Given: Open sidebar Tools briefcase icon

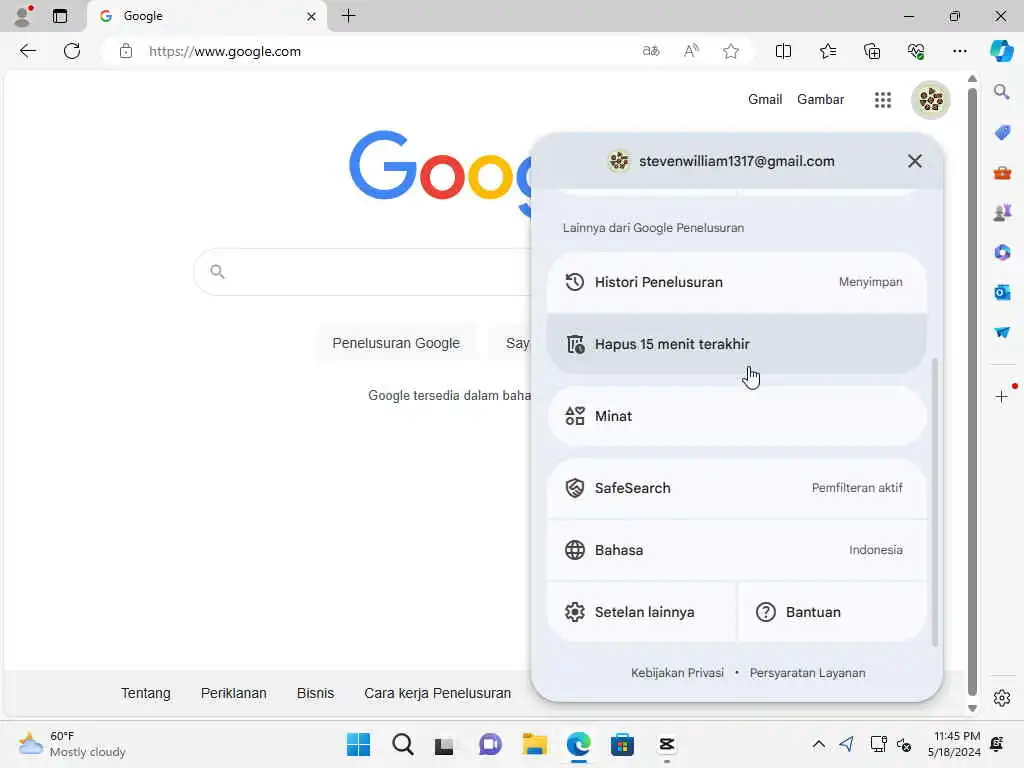Looking at the screenshot, I should click(x=1002, y=173).
